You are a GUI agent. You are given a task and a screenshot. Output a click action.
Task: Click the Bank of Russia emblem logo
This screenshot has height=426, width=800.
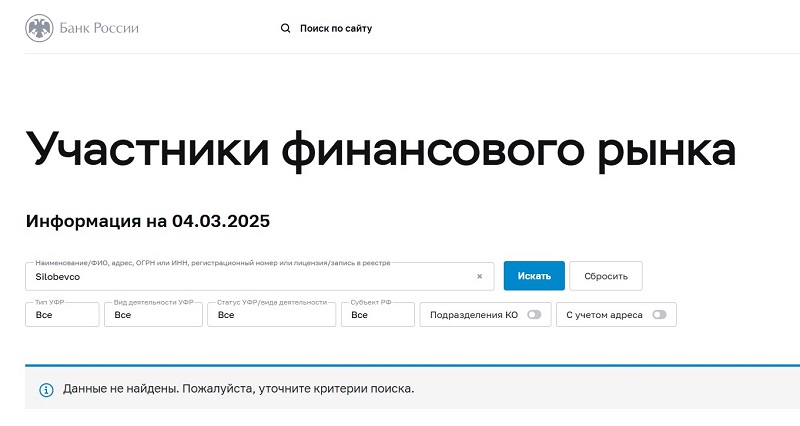[x=39, y=28]
